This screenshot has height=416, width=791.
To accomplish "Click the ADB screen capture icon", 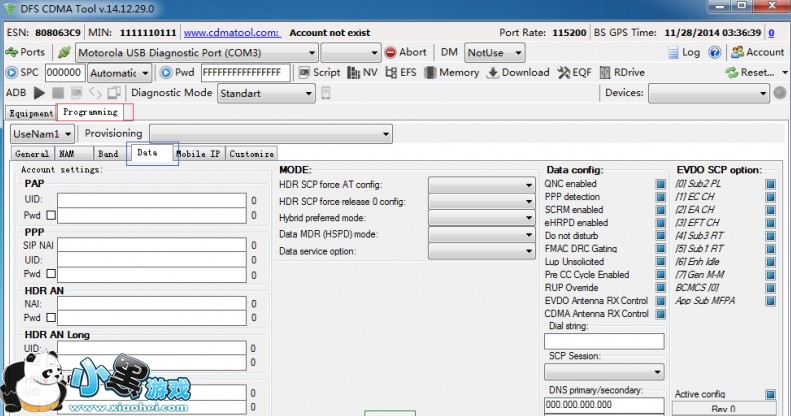I will [76, 93].
